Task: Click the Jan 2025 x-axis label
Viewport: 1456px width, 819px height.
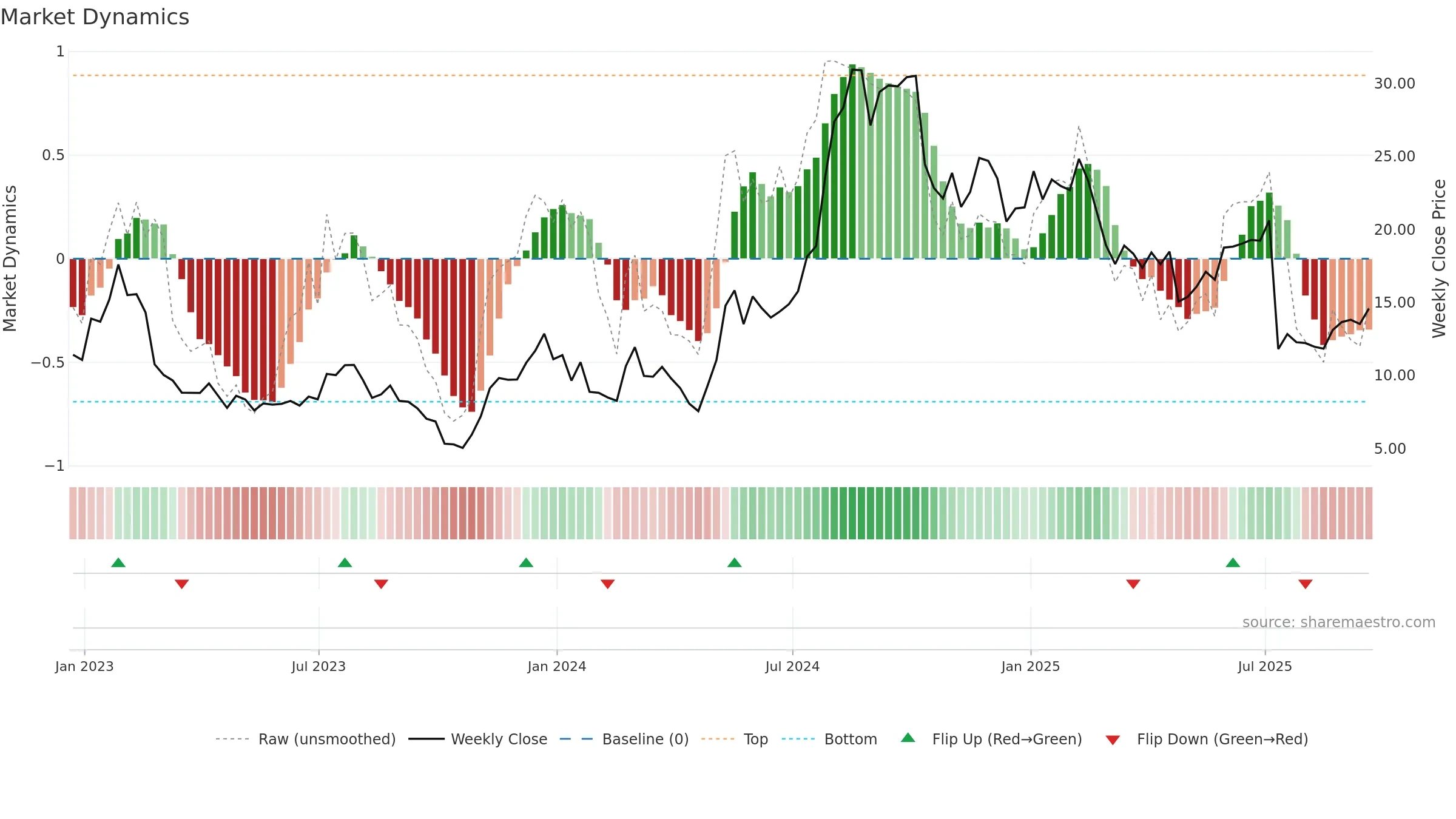Action: coord(1031,666)
